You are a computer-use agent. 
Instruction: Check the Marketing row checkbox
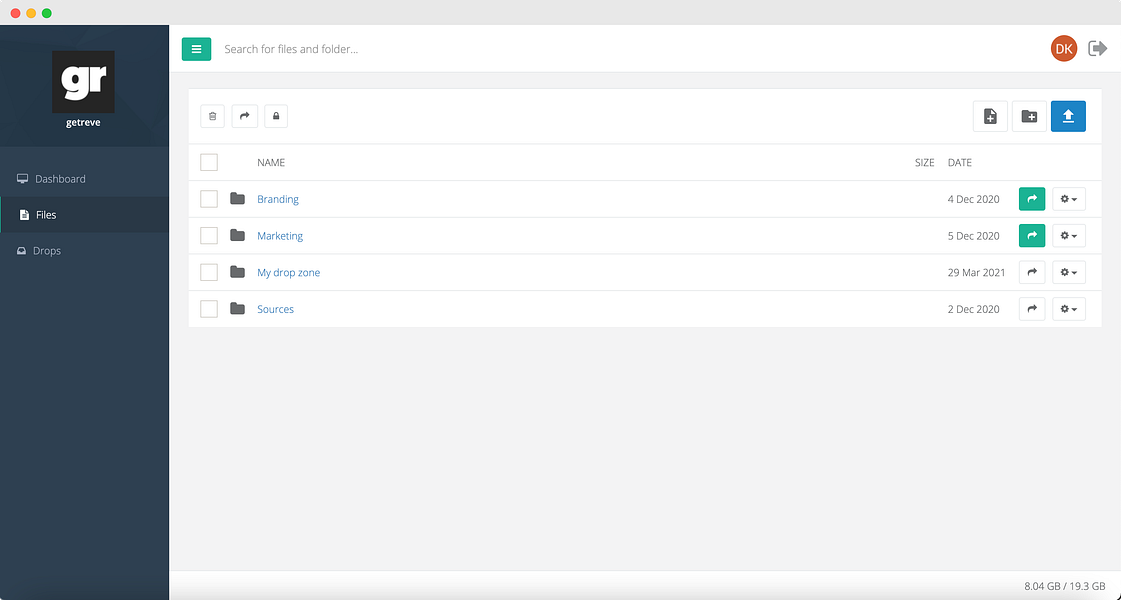point(209,235)
